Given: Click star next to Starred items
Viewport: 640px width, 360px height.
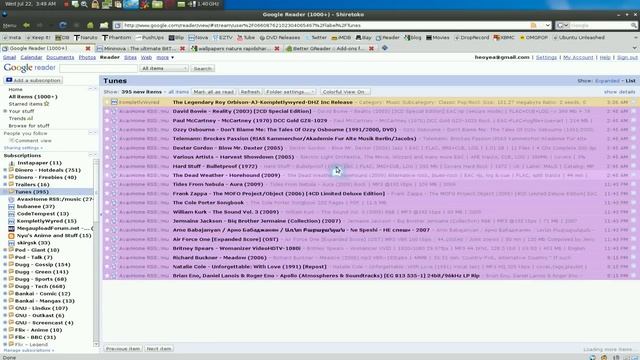Looking at the screenshot, I should pos(47,104).
